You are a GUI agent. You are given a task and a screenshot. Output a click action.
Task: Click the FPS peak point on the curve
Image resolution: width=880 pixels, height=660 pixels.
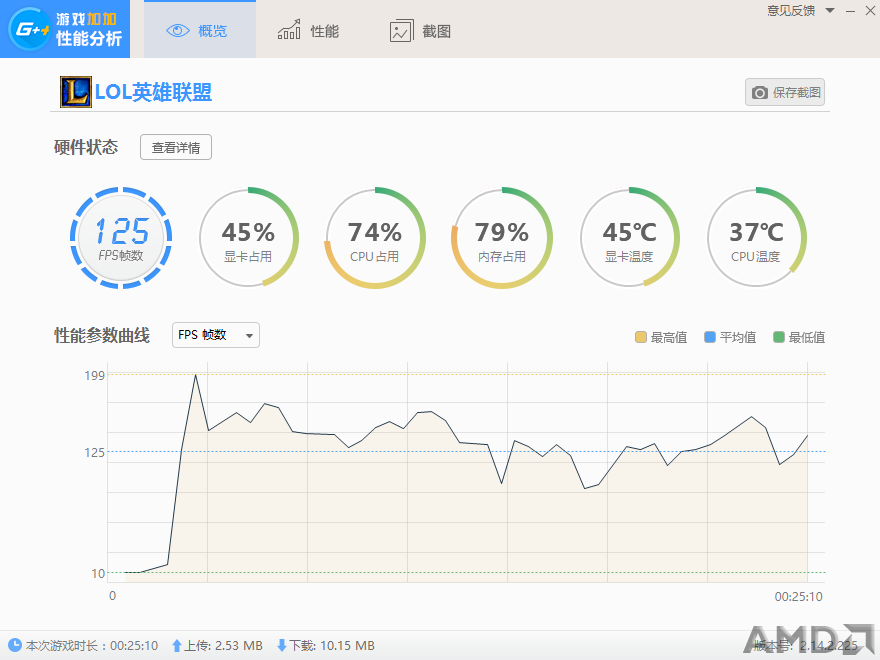pos(195,375)
